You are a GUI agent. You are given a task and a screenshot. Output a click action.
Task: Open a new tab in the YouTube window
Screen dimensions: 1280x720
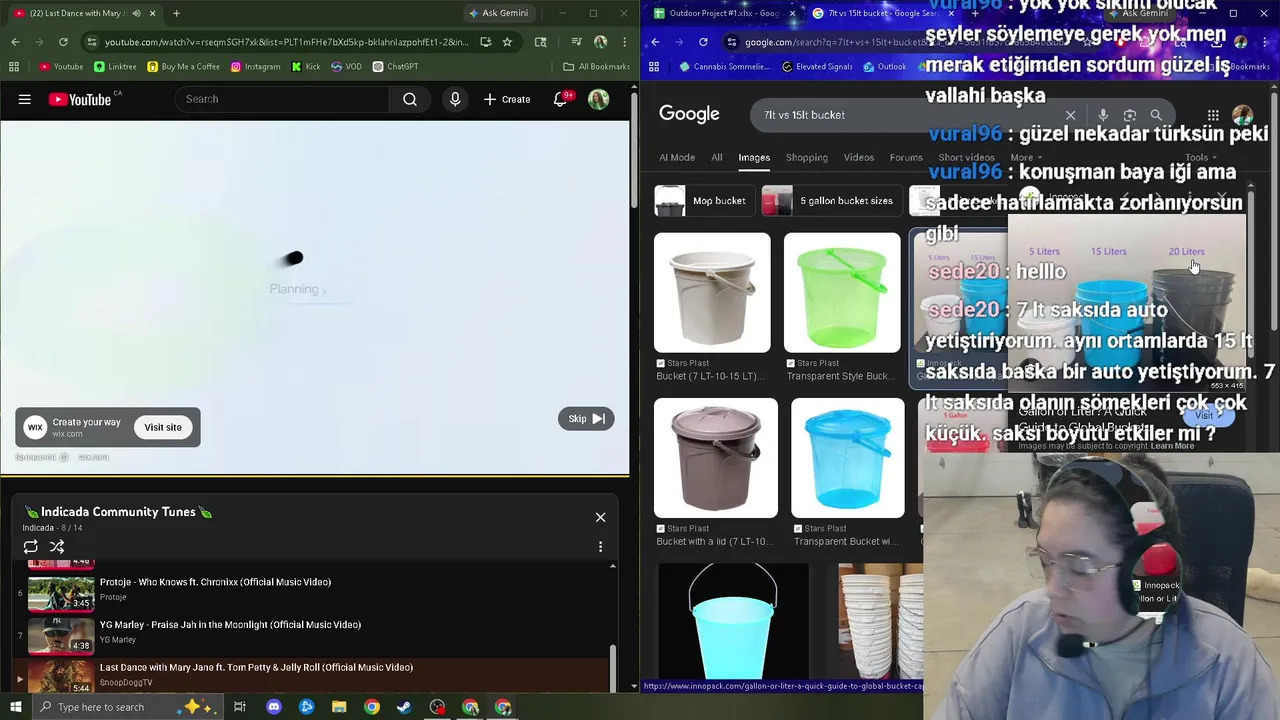(x=176, y=13)
